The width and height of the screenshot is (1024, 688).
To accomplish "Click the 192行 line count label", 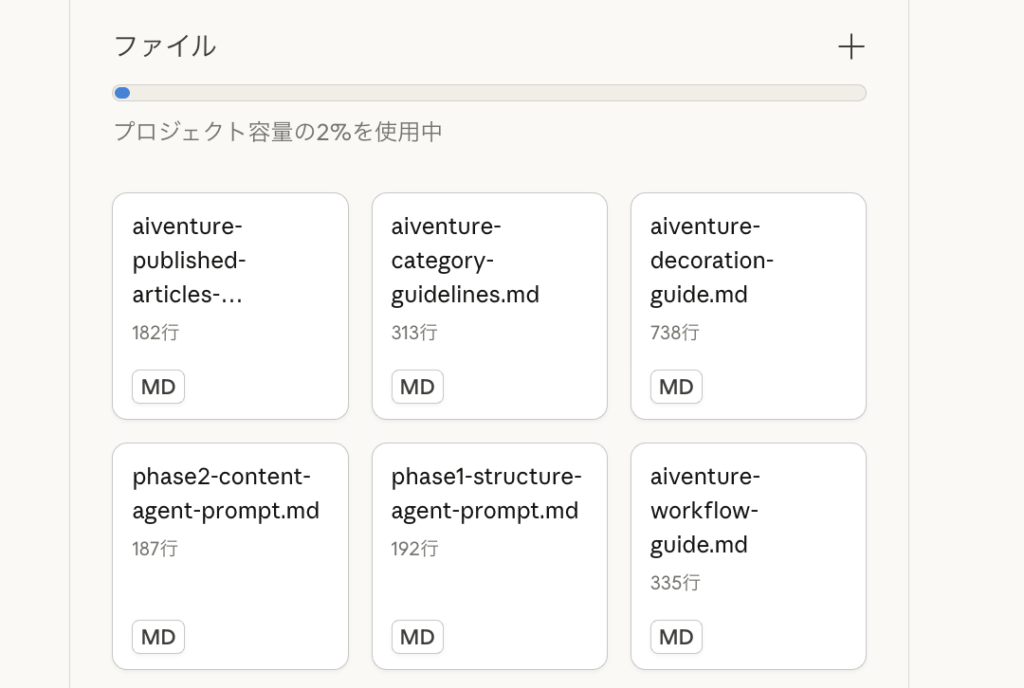I will (x=413, y=548).
